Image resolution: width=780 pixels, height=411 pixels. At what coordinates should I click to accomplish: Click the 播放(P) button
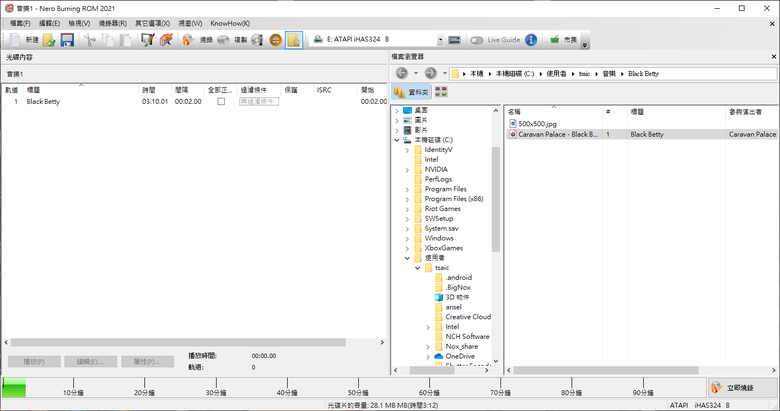click(34, 362)
